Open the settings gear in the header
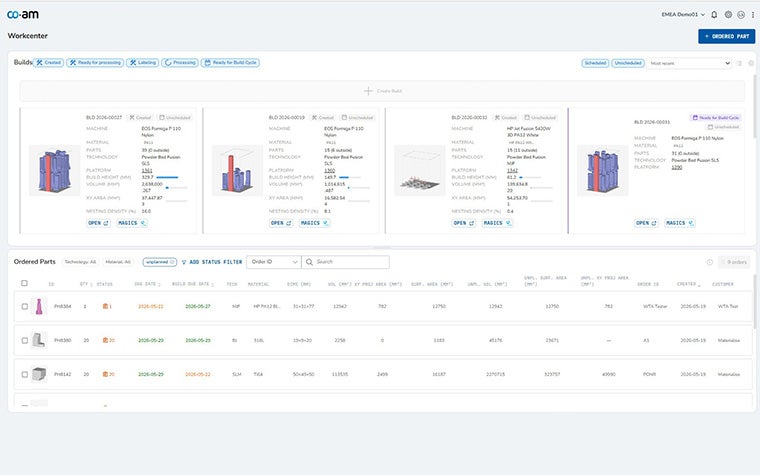This screenshot has width=760, height=475. pos(728,15)
